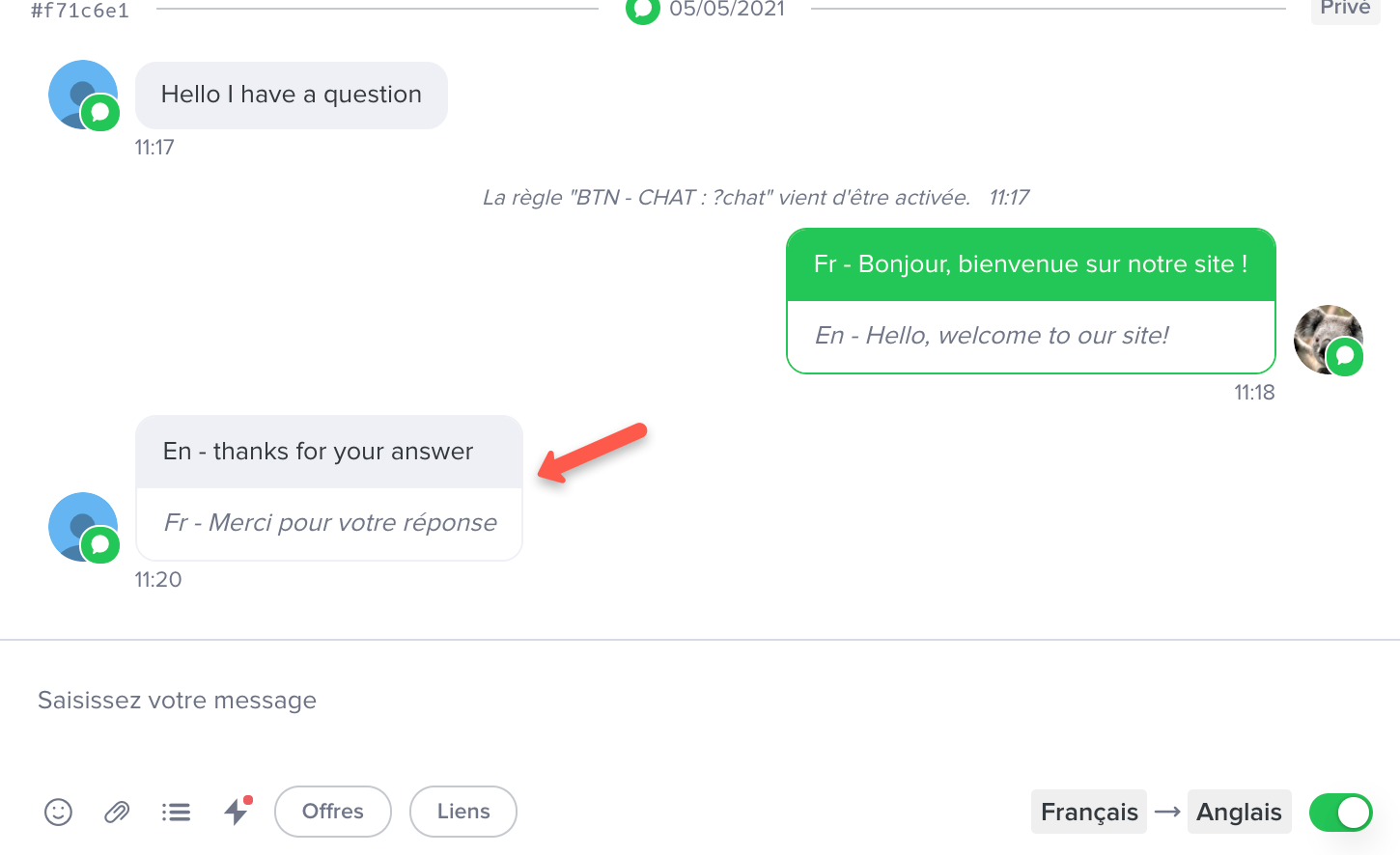
Task: Click the paperclip attachment icon
Action: [117, 813]
